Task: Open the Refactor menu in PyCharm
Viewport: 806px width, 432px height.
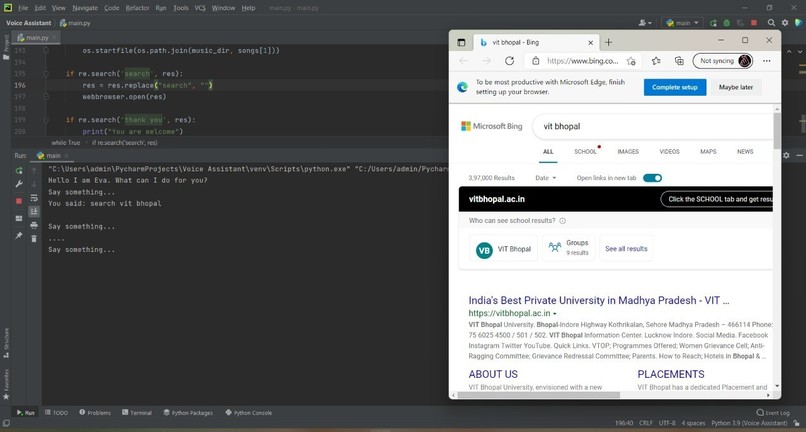Action: click(137, 8)
